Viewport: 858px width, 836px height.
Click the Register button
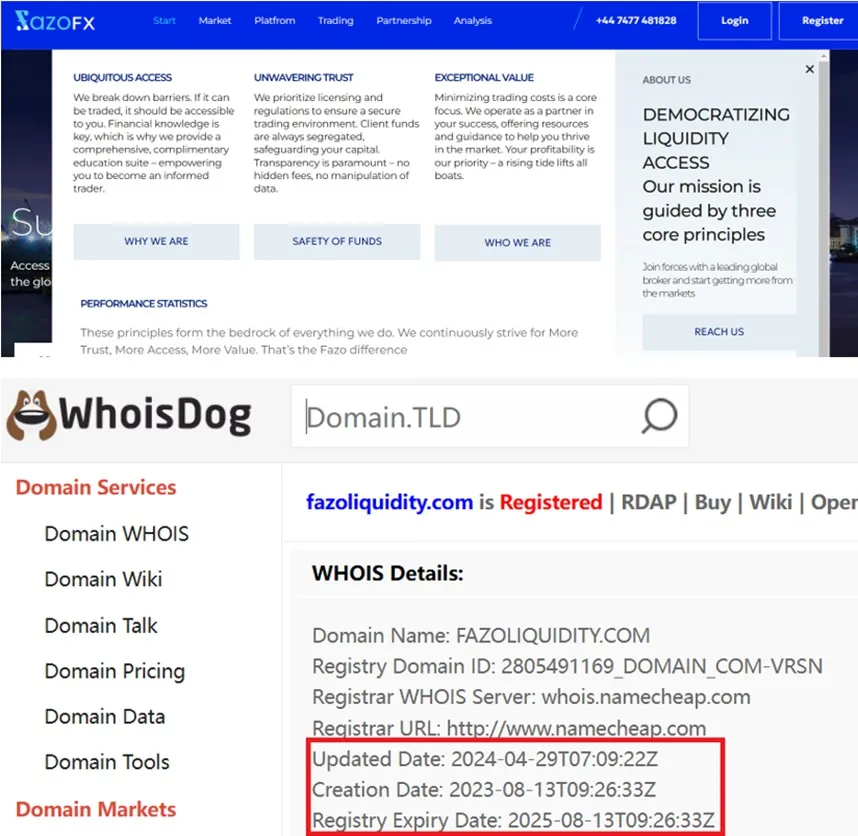click(x=821, y=21)
